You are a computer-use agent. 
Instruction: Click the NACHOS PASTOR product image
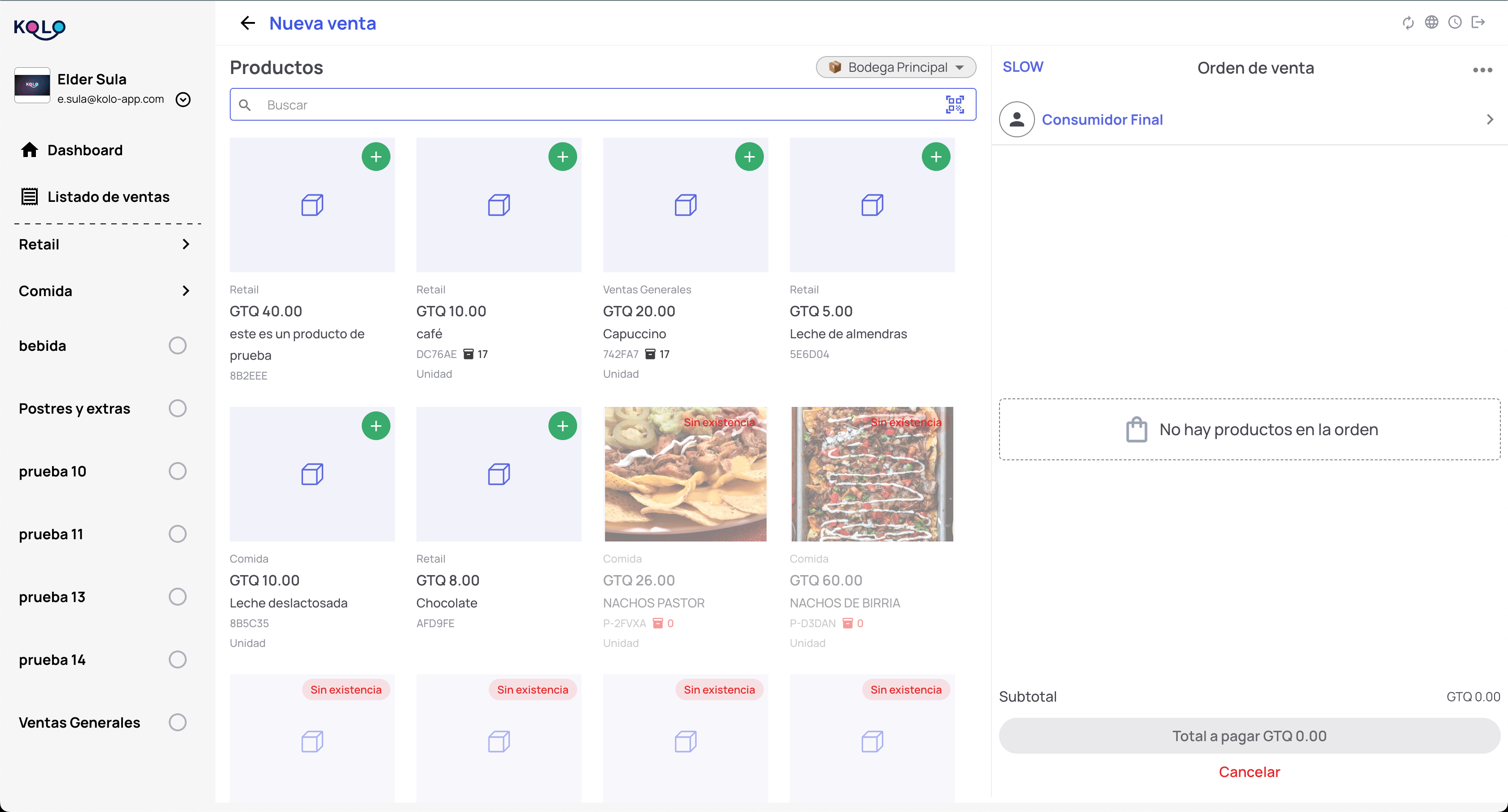coord(685,475)
